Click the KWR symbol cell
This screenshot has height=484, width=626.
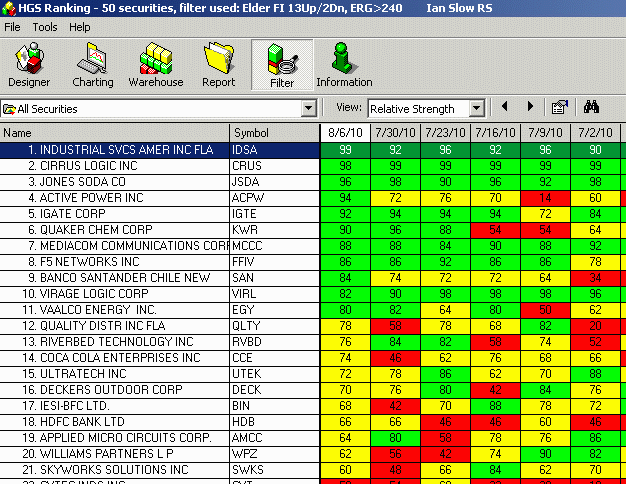tap(275, 230)
